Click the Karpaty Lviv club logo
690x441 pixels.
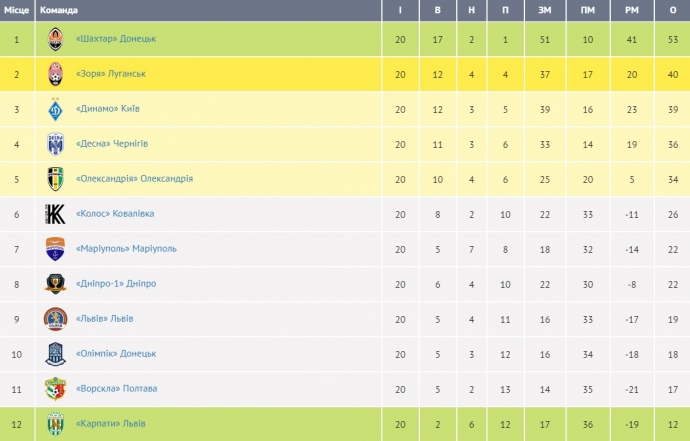pyautogui.click(x=56, y=424)
